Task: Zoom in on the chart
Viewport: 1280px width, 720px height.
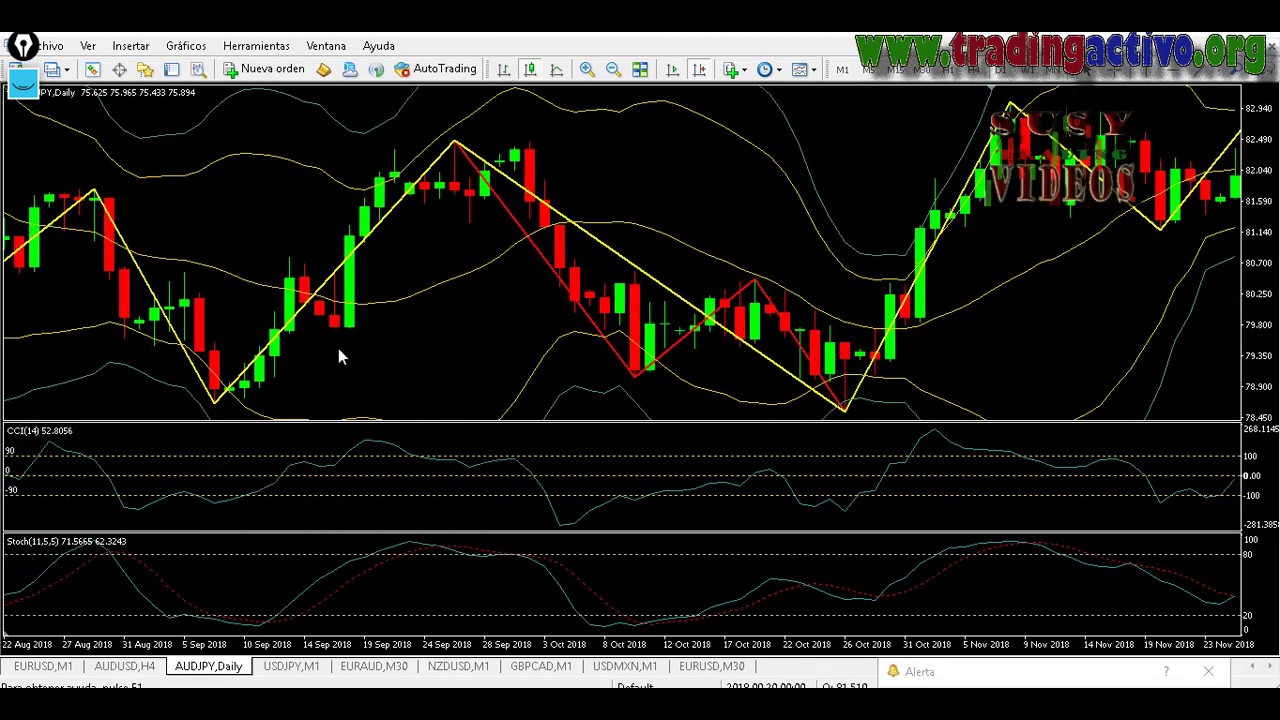Action: [587, 69]
